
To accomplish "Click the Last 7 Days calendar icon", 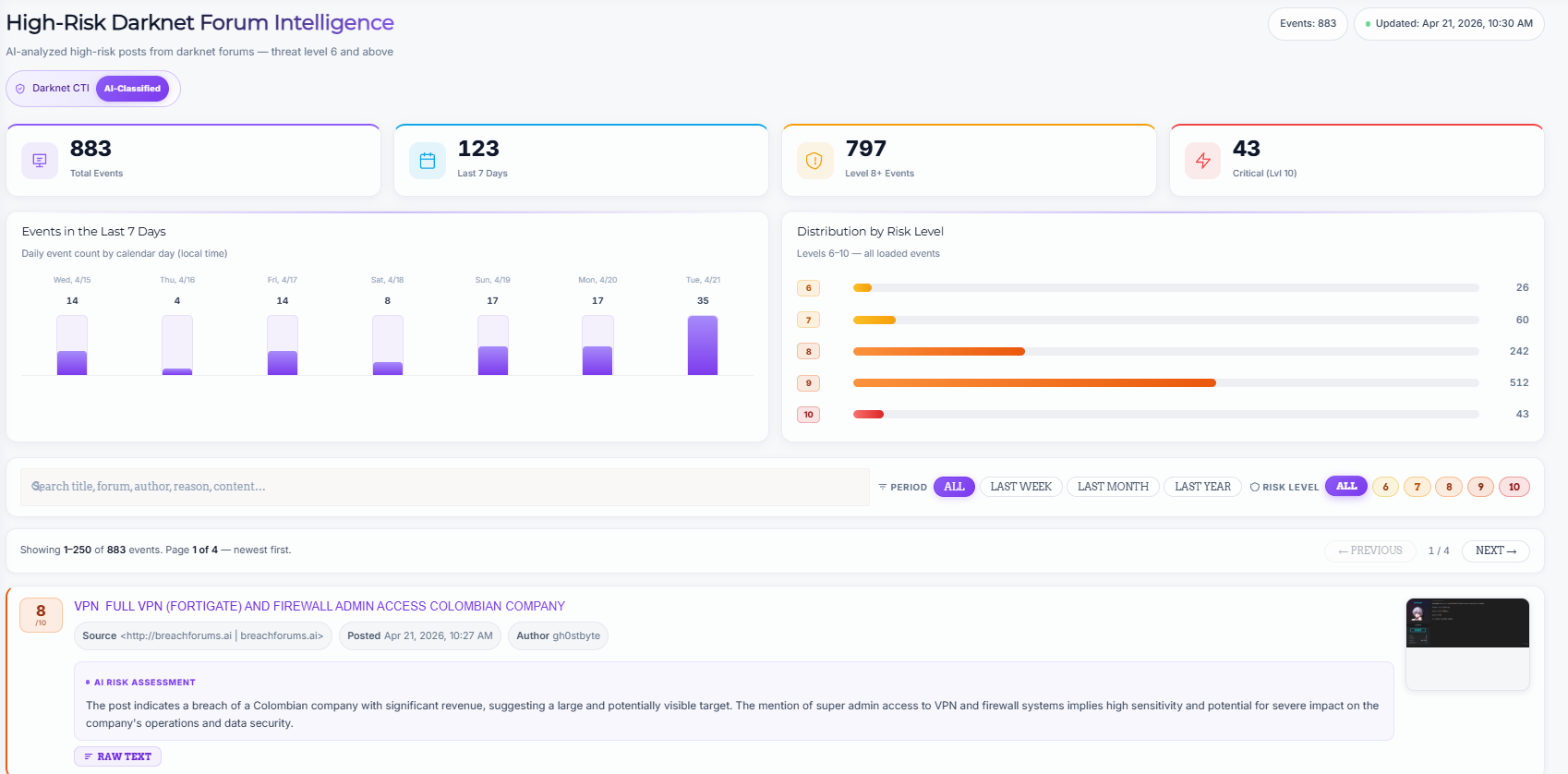I will (x=428, y=161).
